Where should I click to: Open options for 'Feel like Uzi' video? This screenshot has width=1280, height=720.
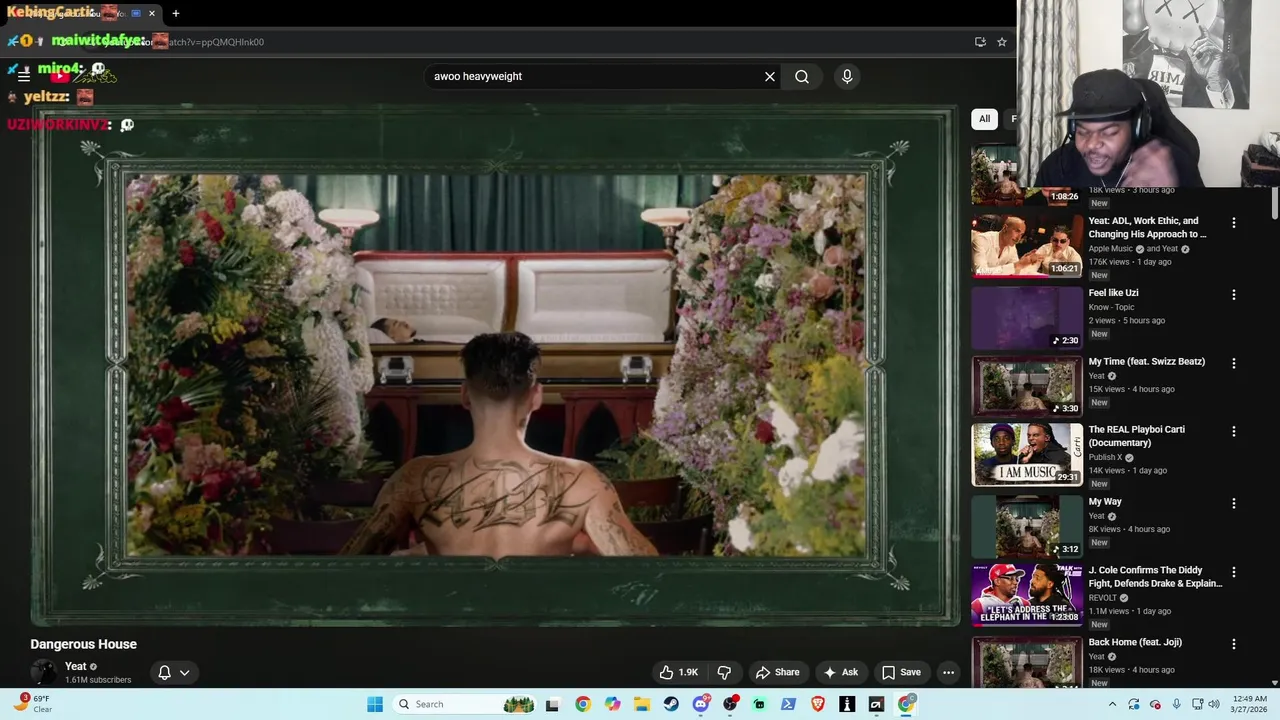click(1233, 295)
